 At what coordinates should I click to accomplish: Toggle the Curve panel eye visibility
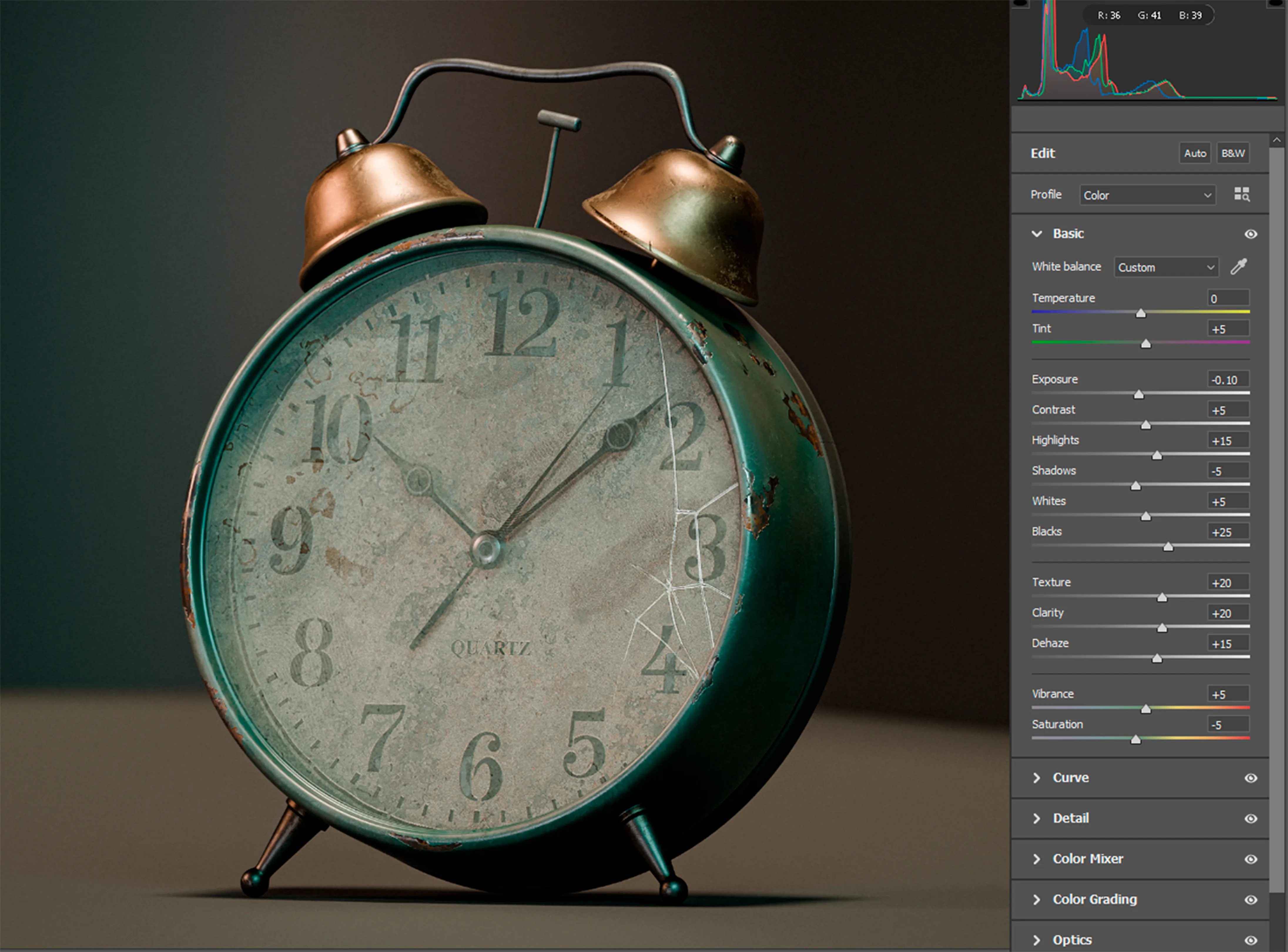[x=1251, y=778]
